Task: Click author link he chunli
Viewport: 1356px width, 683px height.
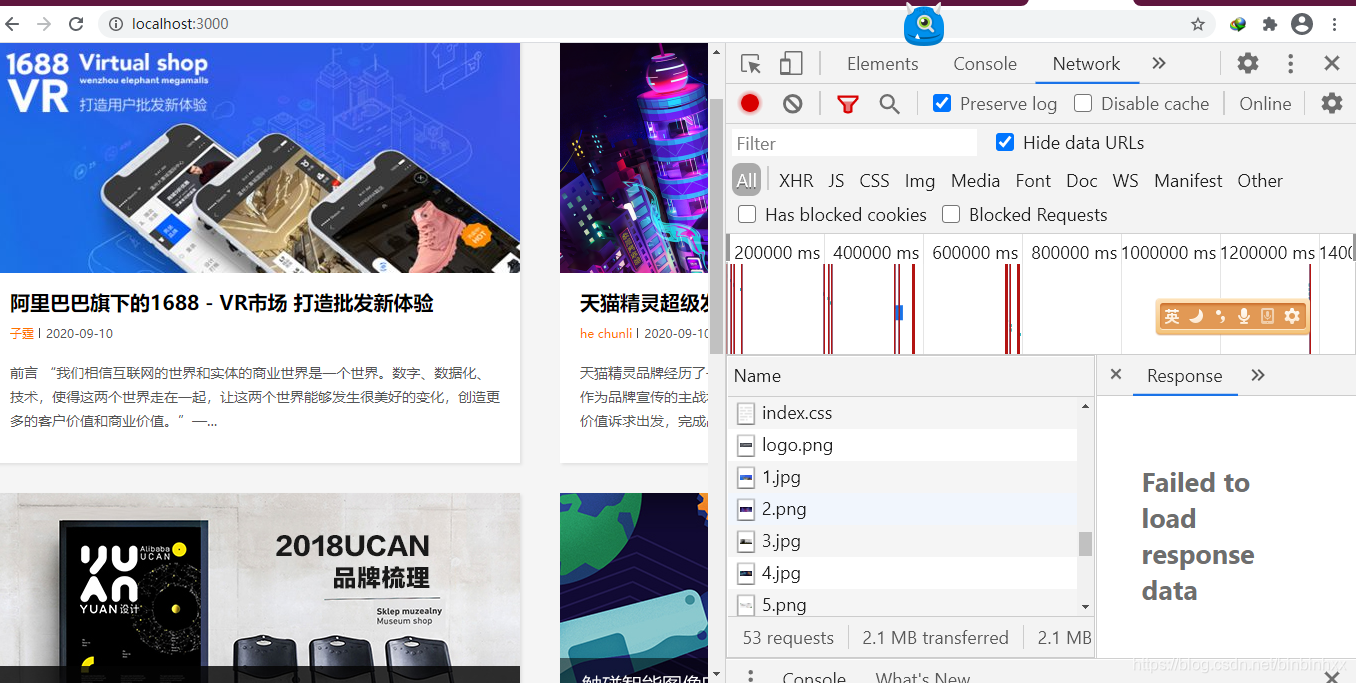Action: point(606,333)
